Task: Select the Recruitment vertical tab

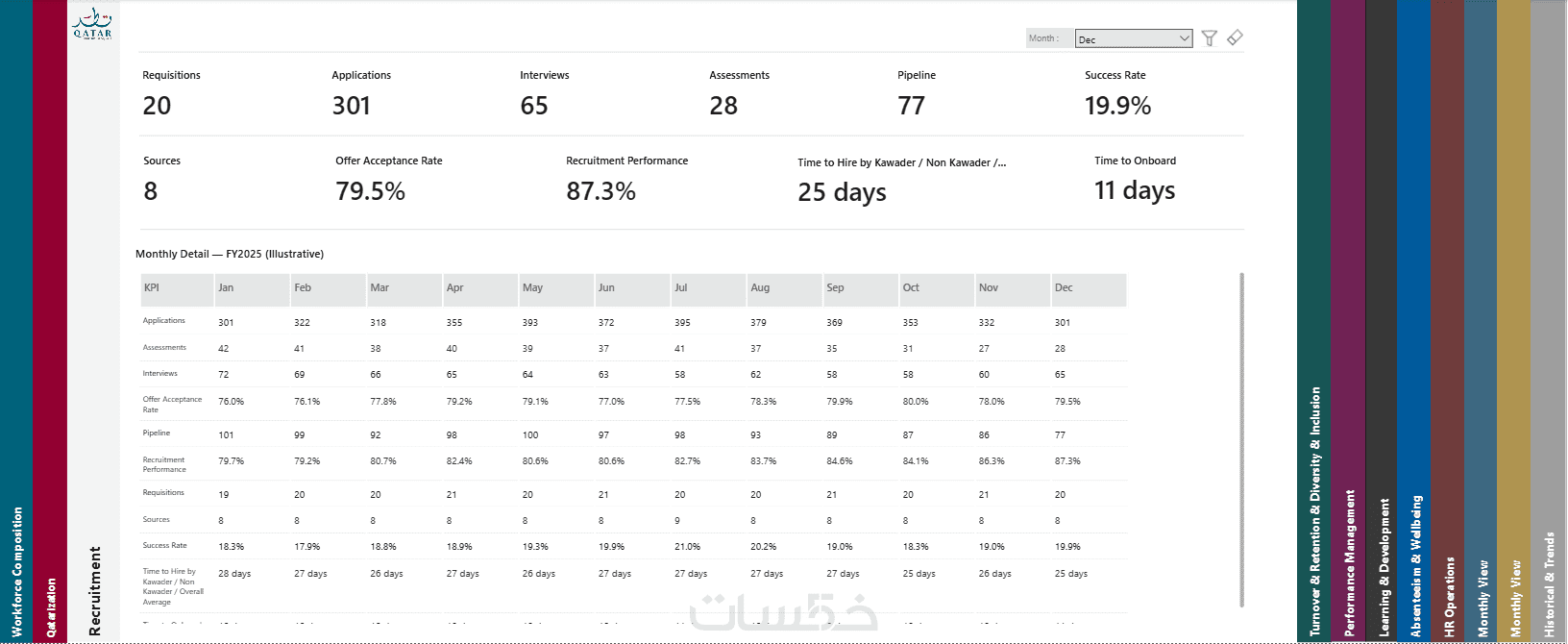Action: point(94,591)
